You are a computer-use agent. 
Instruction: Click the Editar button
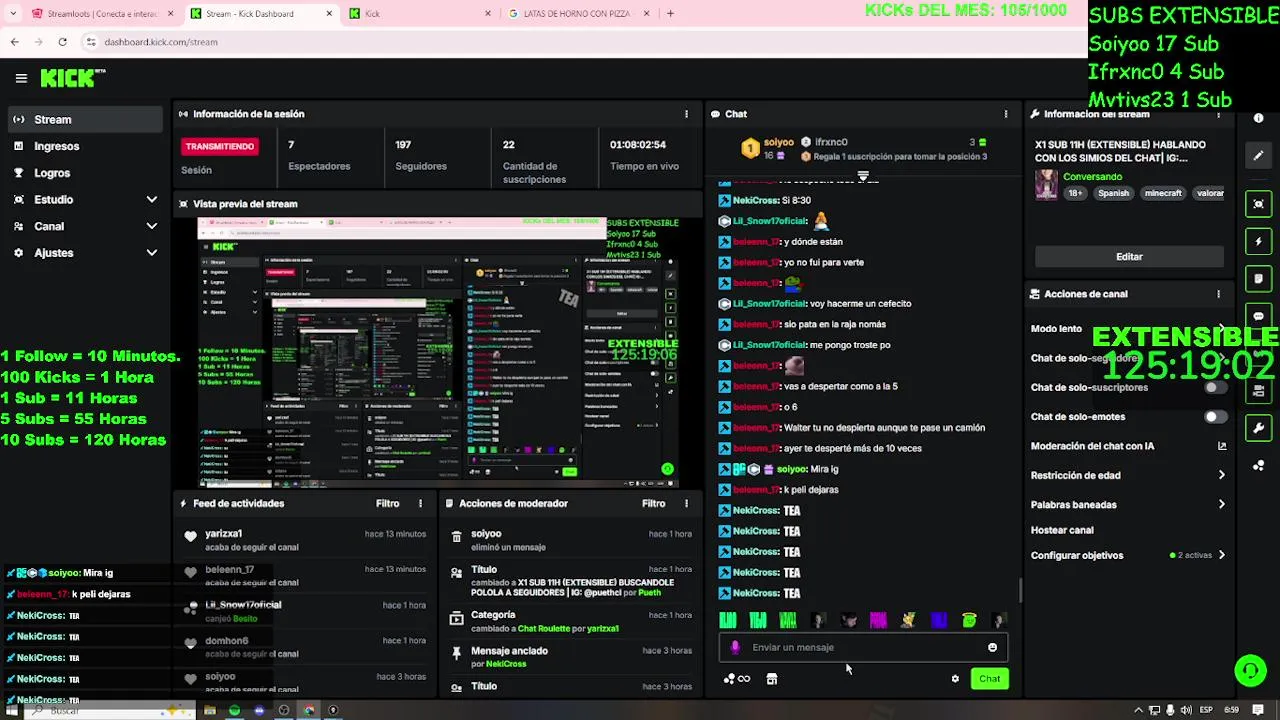[1129, 257]
